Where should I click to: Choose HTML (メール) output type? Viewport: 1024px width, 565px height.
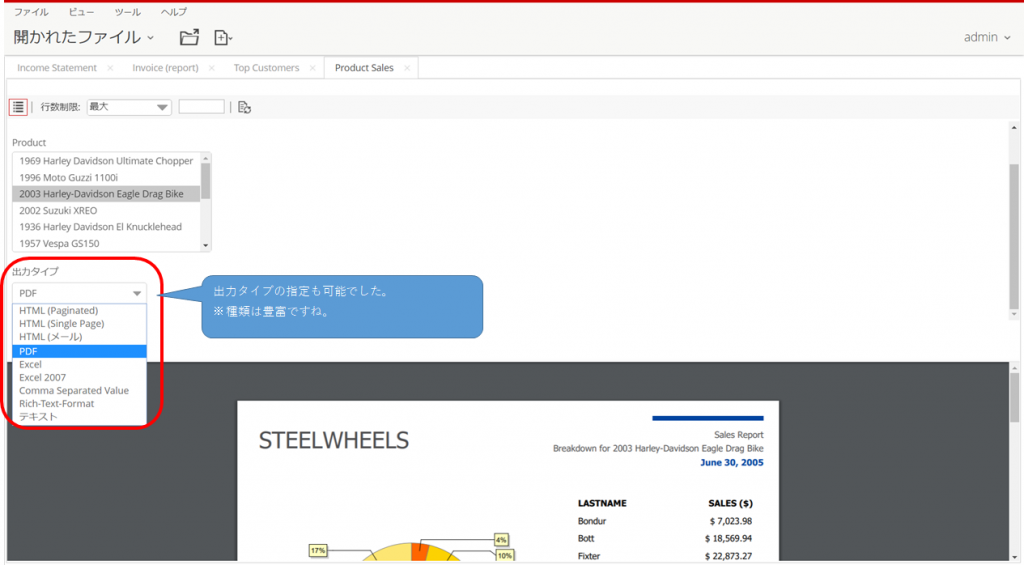point(79,337)
